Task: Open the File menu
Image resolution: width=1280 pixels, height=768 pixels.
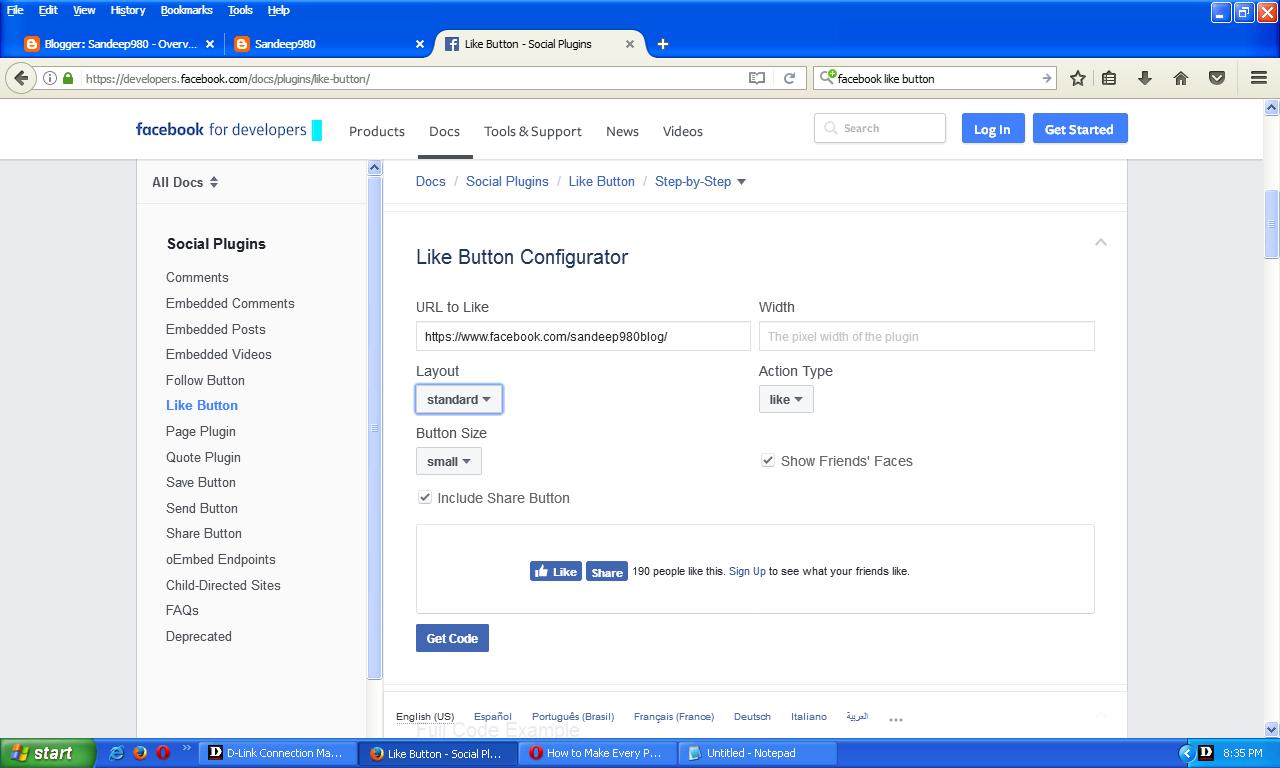Action: click(15, 10)
